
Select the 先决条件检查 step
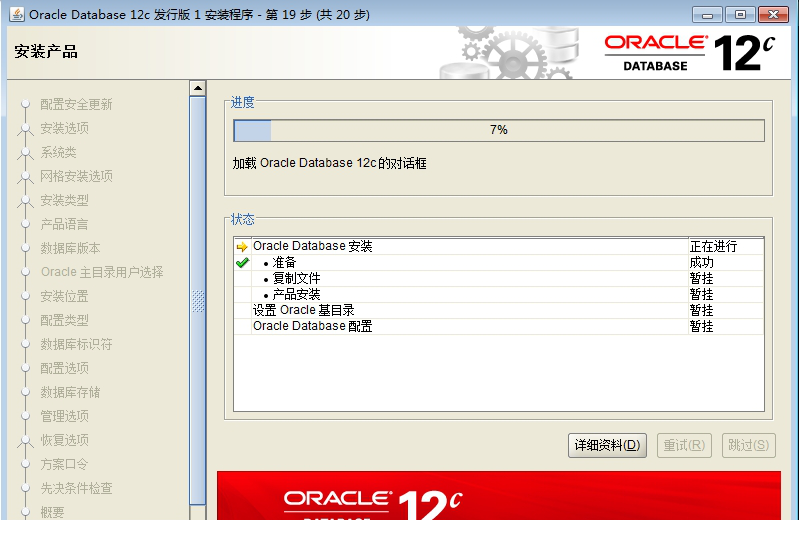pyautogui.click(x=76, y=488)
